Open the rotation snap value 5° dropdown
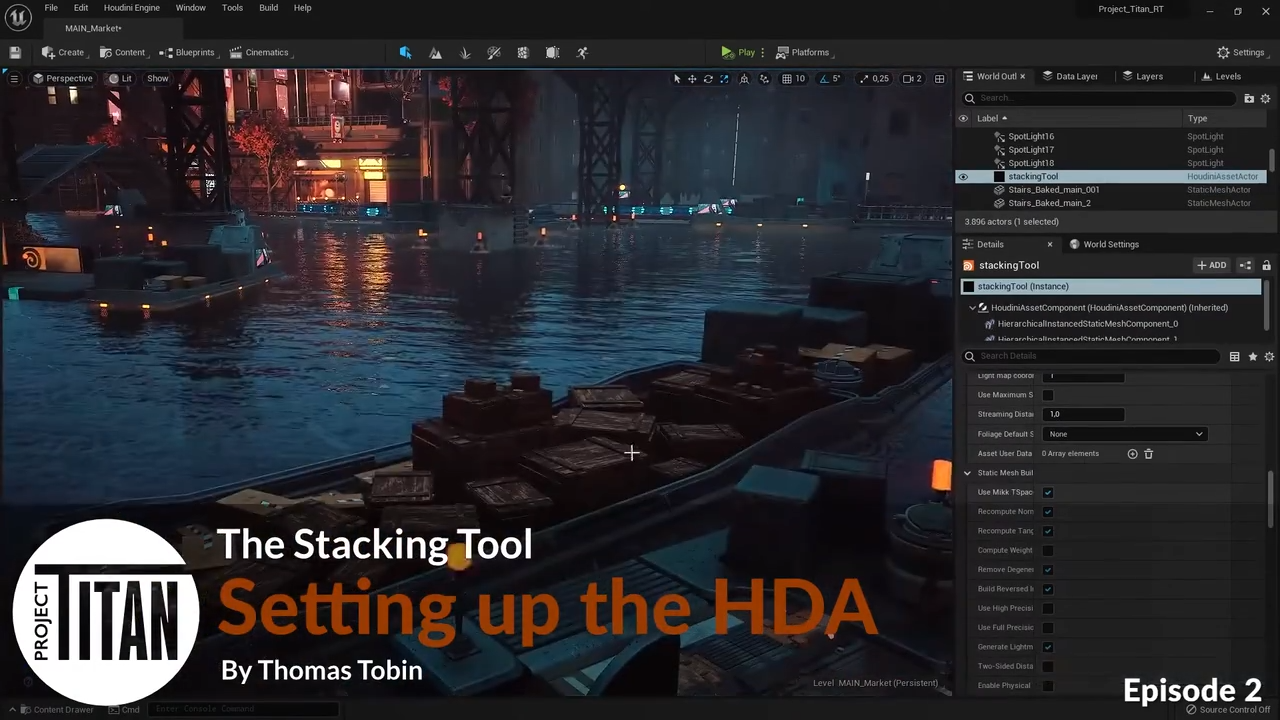 [837, 78]
